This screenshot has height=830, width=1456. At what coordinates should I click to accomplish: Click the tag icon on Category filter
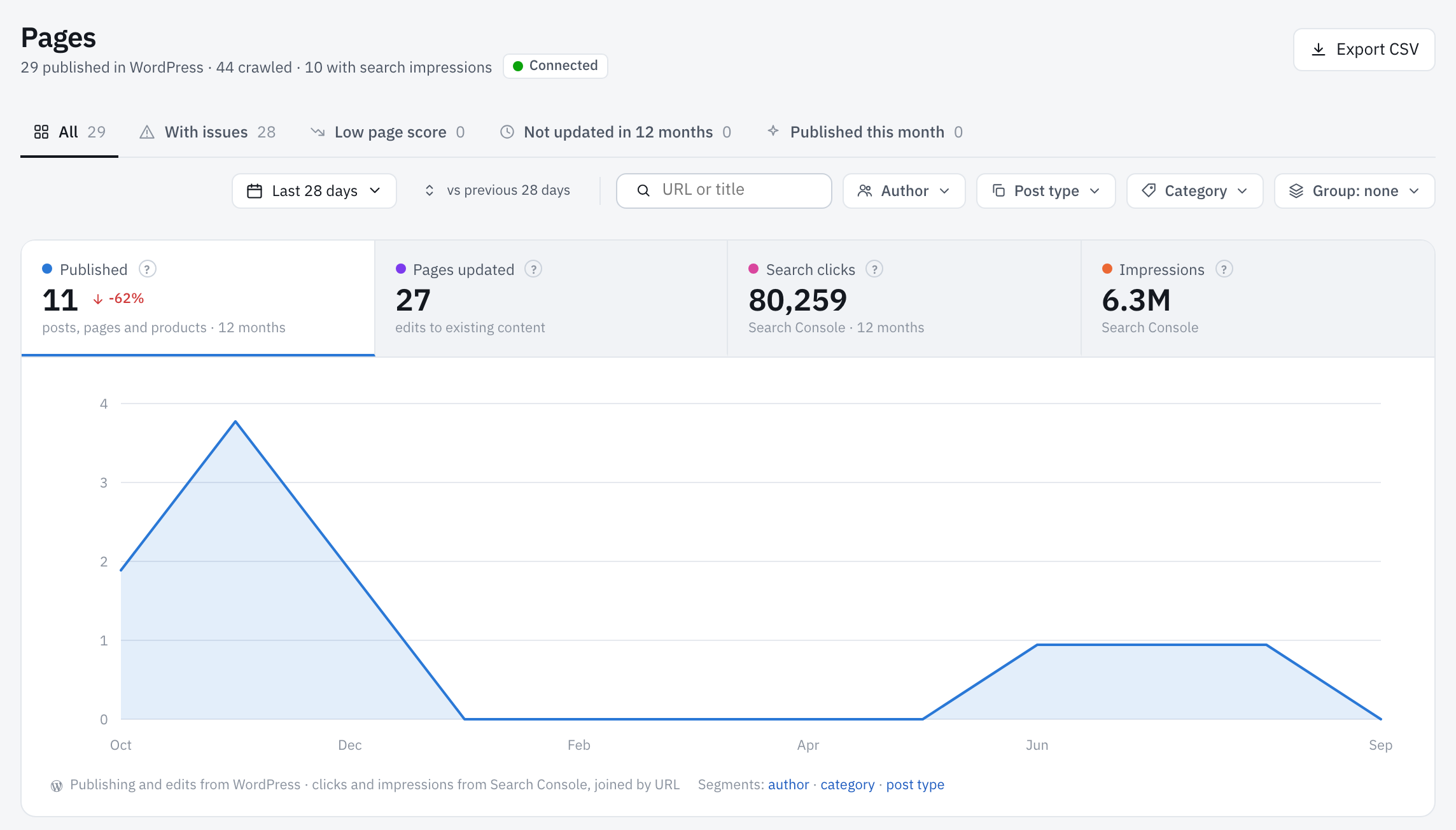coord(1149,190)
